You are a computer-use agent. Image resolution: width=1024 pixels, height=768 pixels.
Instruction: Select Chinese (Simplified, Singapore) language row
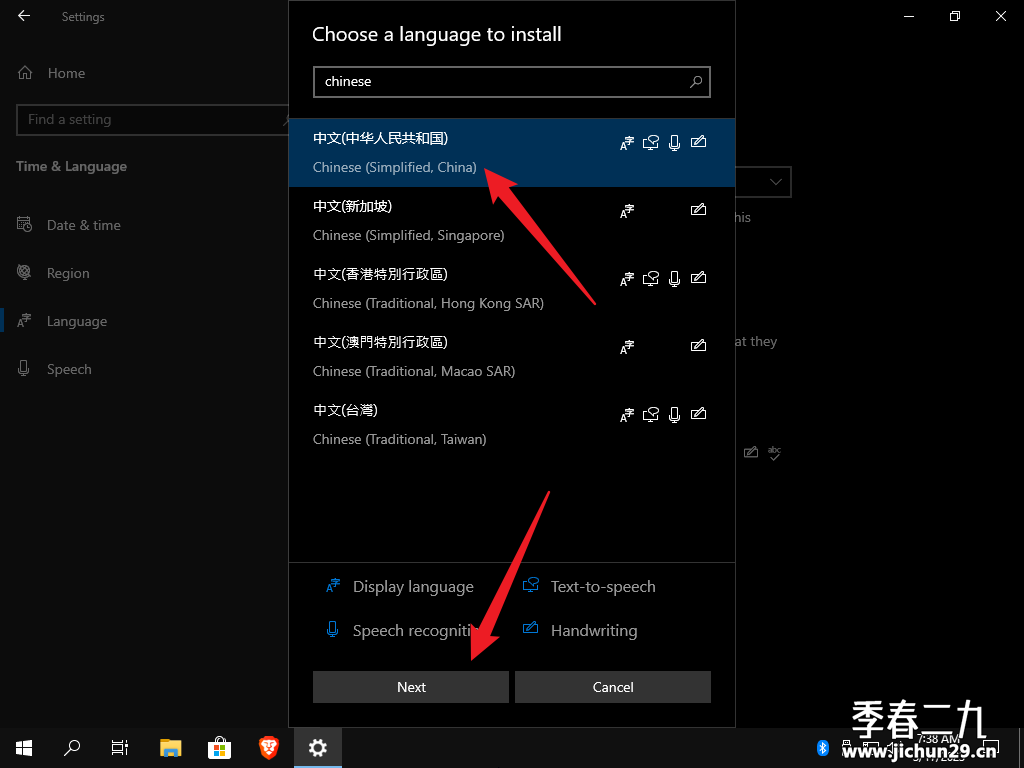tap(512, 221)
